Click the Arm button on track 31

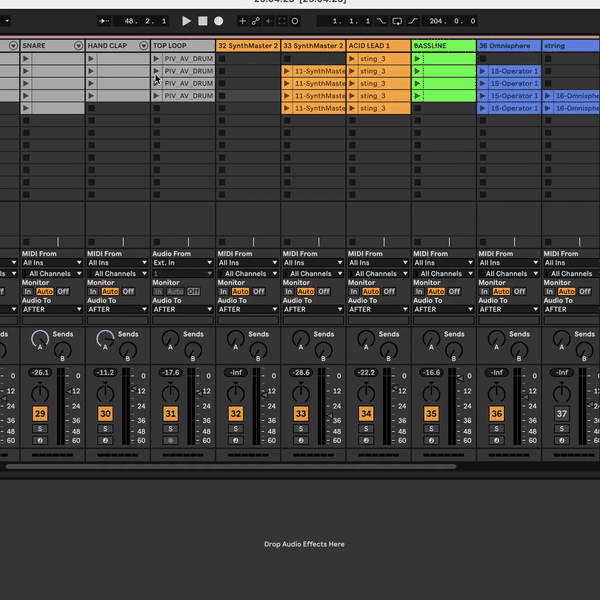170,440
